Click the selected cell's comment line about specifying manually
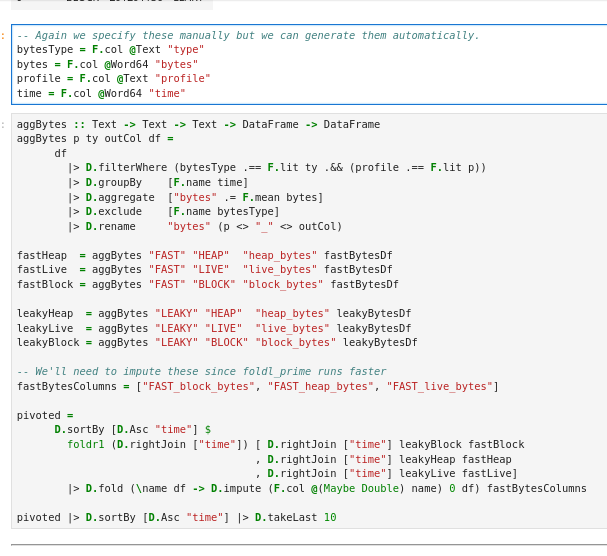The width and height of the screenshot is (607, 556). pos(248,35)
